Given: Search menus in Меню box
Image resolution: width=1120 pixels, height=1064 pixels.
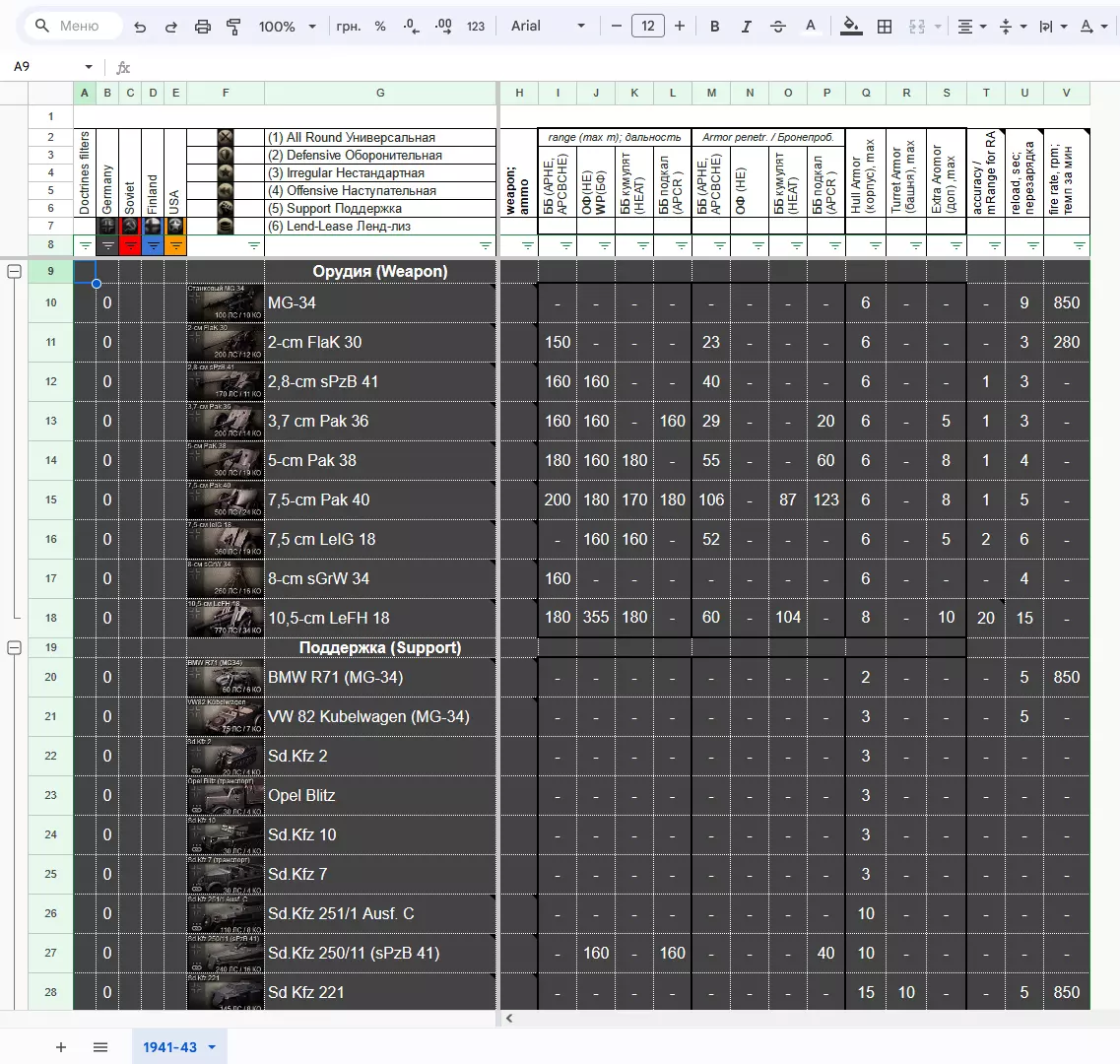Looking at the screenshot, I should [x=74, y=26].
